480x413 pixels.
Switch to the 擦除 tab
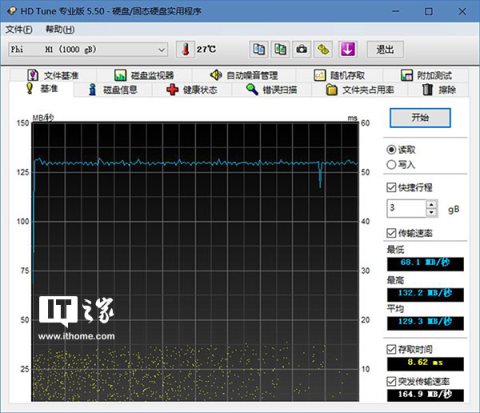pyautogui.click(x=439, y=90)
